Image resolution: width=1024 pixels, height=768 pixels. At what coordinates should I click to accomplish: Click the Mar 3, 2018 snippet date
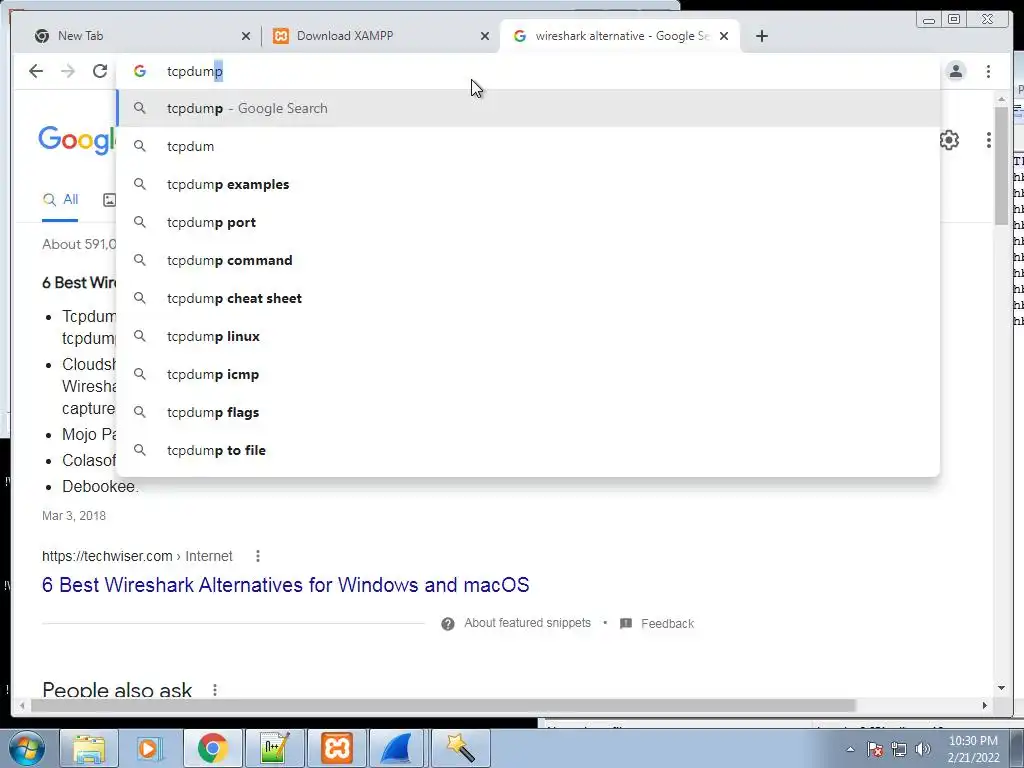pyautogui.click(x=74, y=516)
